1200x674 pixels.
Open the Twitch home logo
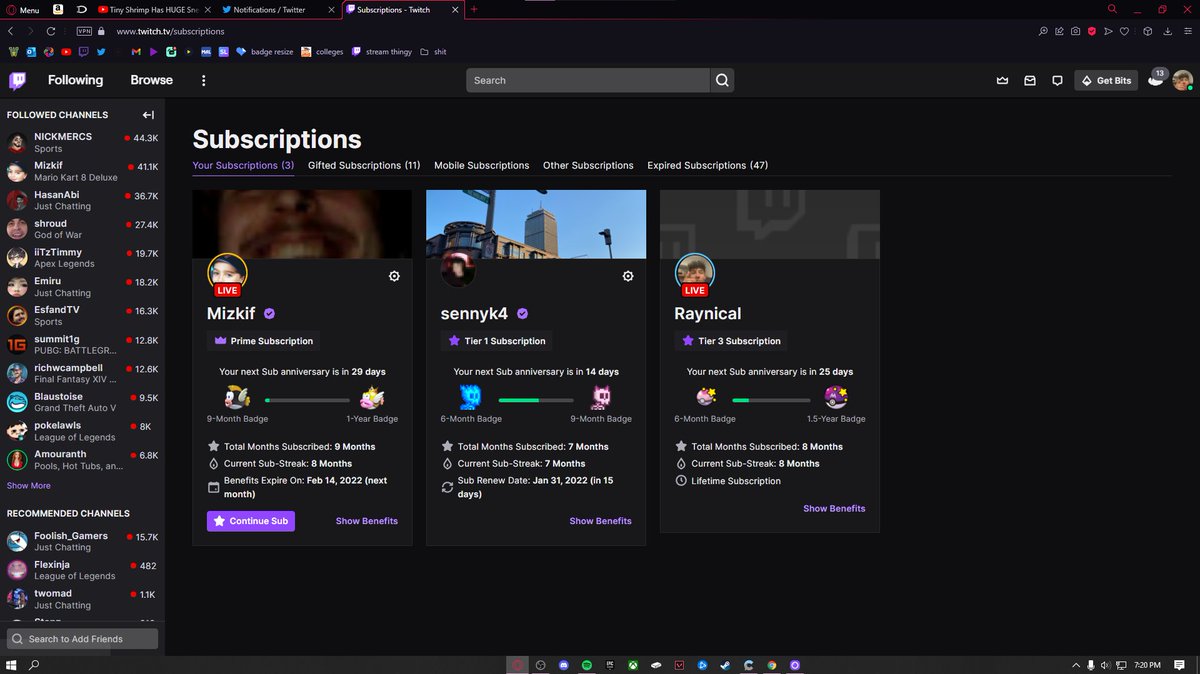17,81
